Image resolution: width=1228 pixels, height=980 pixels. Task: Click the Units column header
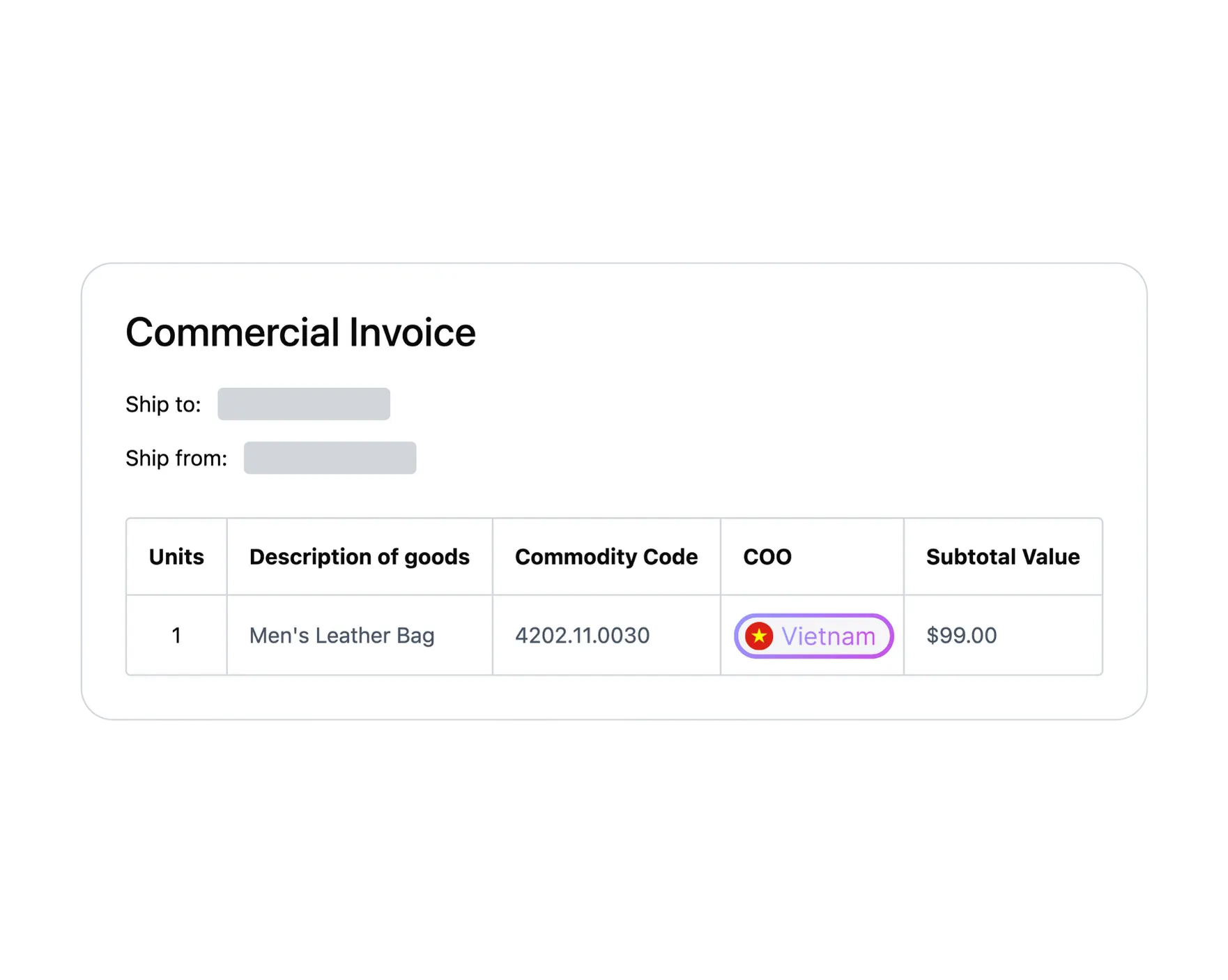click(x=176, y=557)
